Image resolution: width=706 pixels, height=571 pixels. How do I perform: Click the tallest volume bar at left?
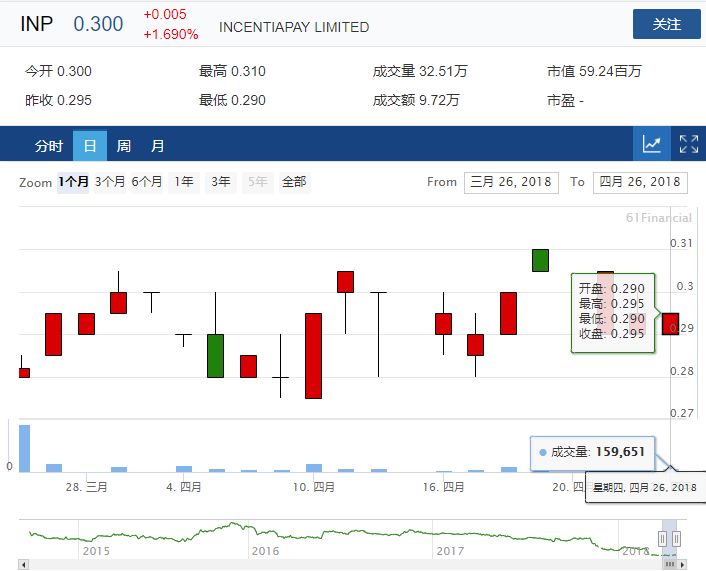coord(24,449)
